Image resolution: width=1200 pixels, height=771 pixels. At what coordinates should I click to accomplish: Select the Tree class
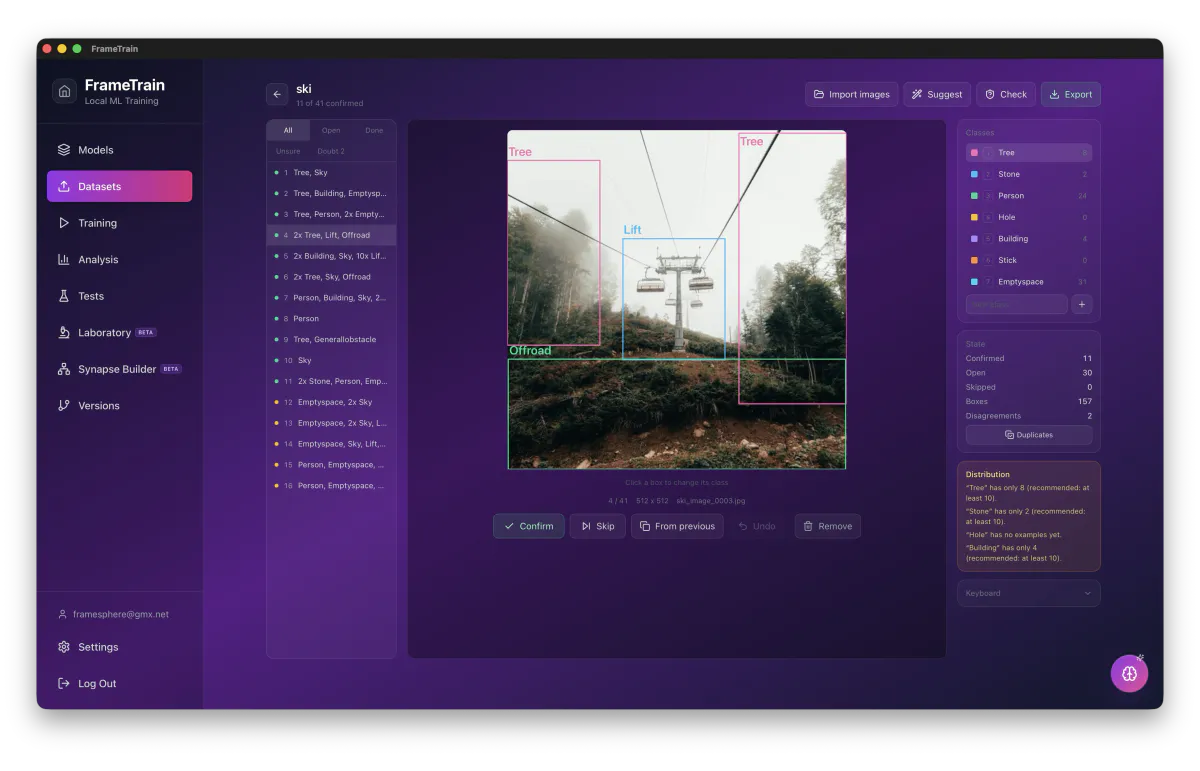pyautogui.click(x=1028, y=153)
